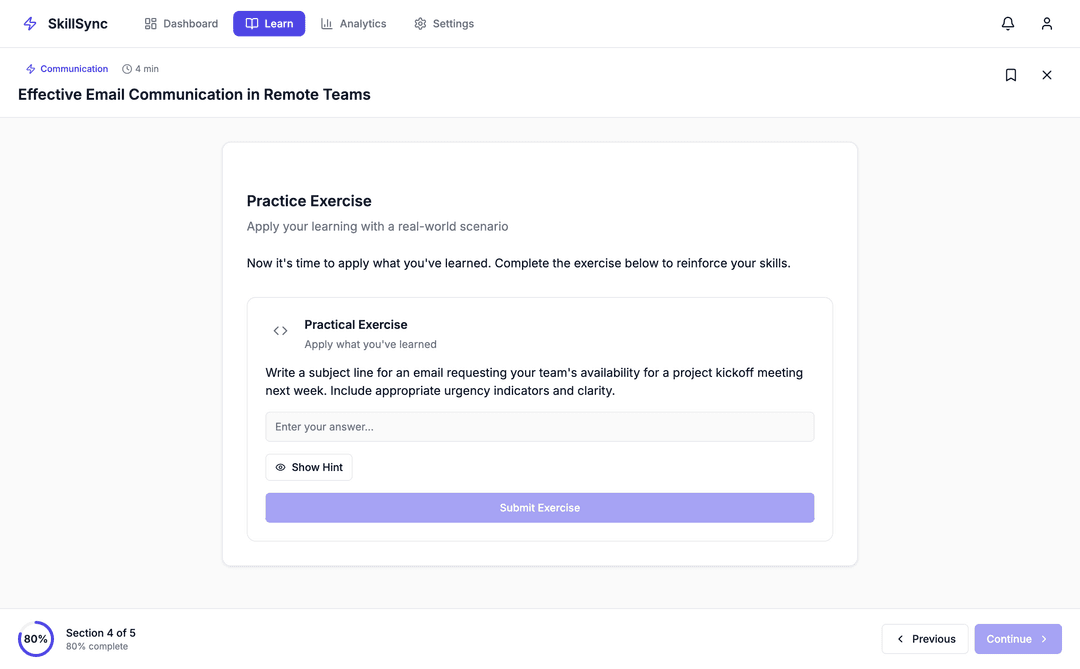Open the user profile icon

point(1047,24)
